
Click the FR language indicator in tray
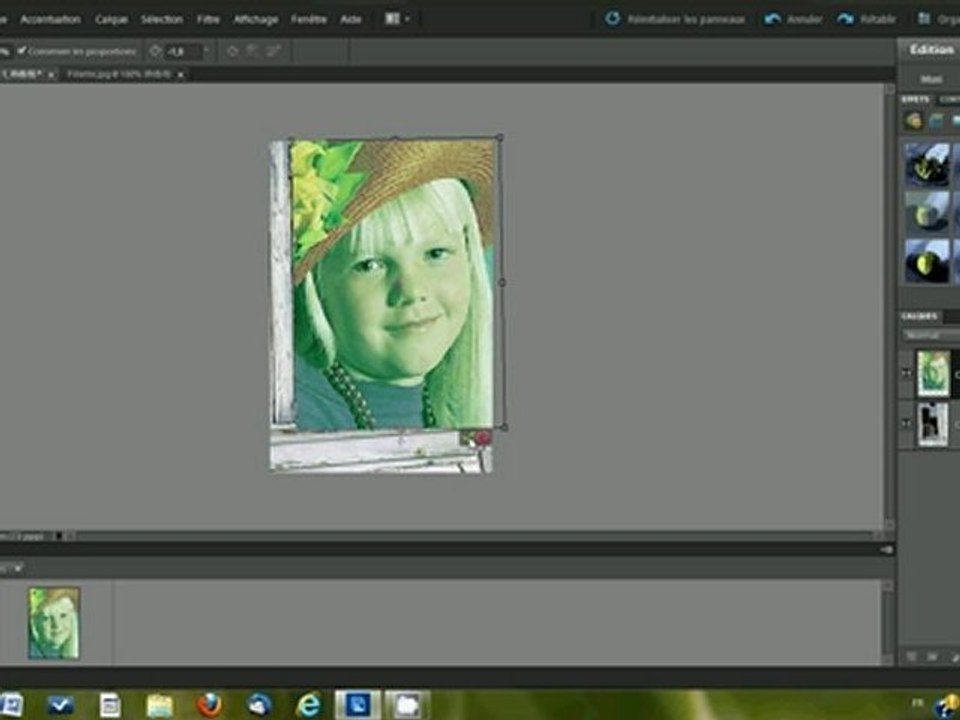pyautogui.click(x=917, y=703)
